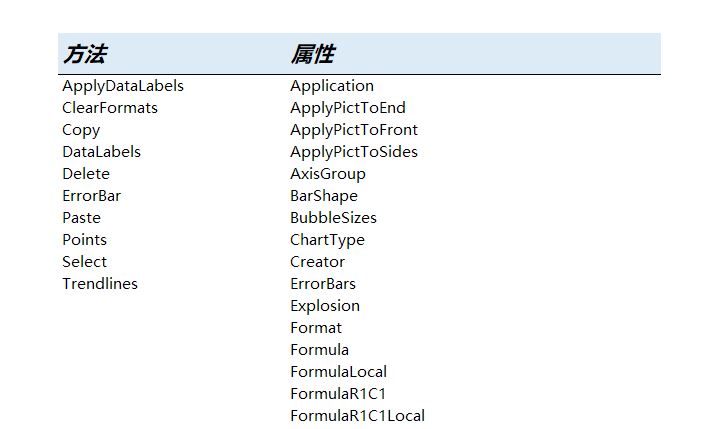
Task: Click the BubbleSizes property cell
Action: 333,218
